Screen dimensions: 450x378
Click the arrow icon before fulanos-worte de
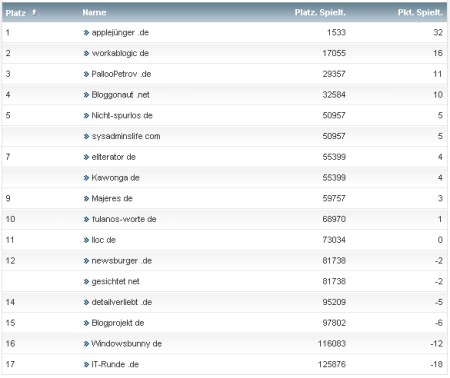pyautogui.click(x=86, y=219)
